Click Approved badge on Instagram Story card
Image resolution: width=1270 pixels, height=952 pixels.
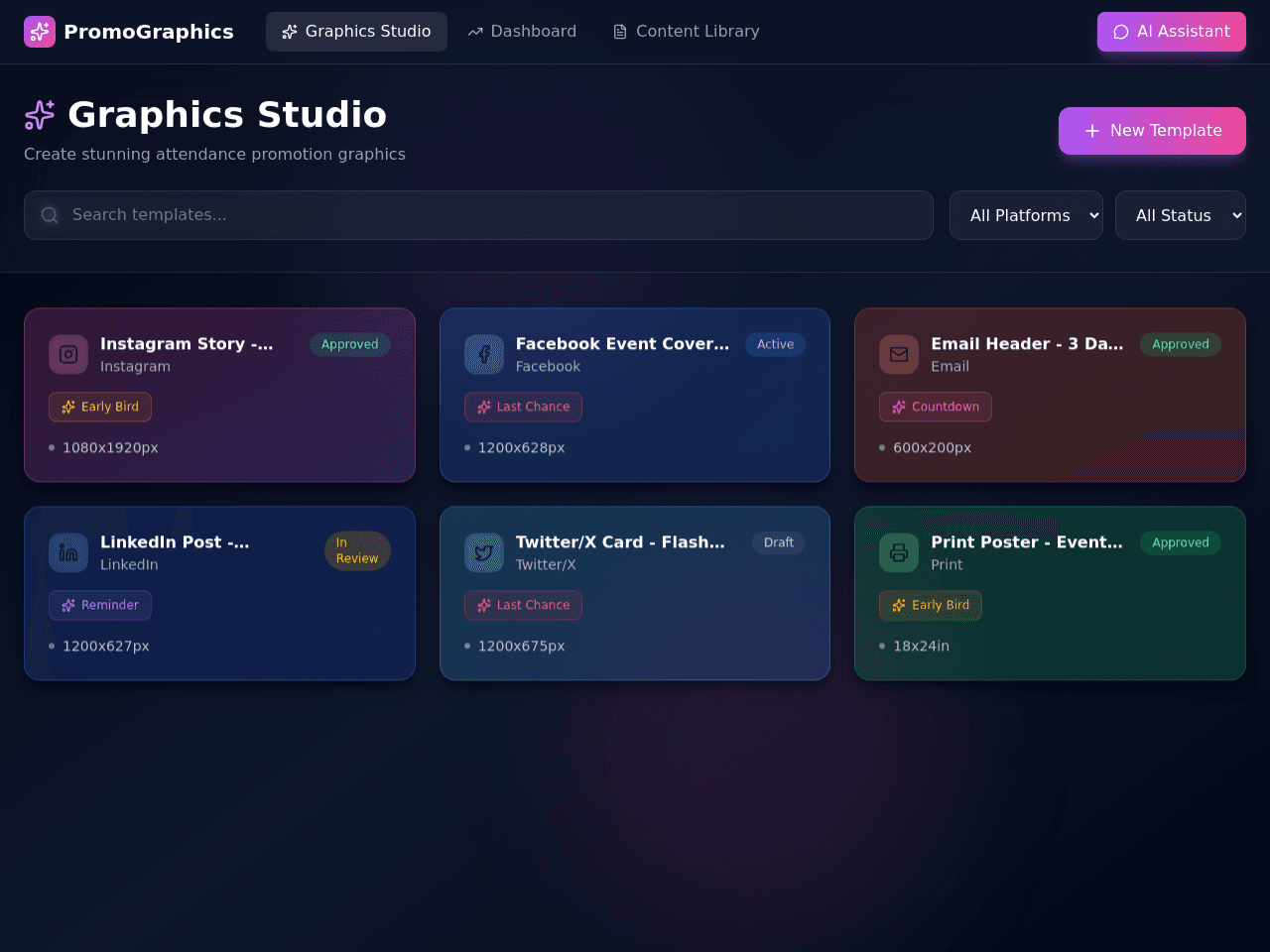pos(350,344)
